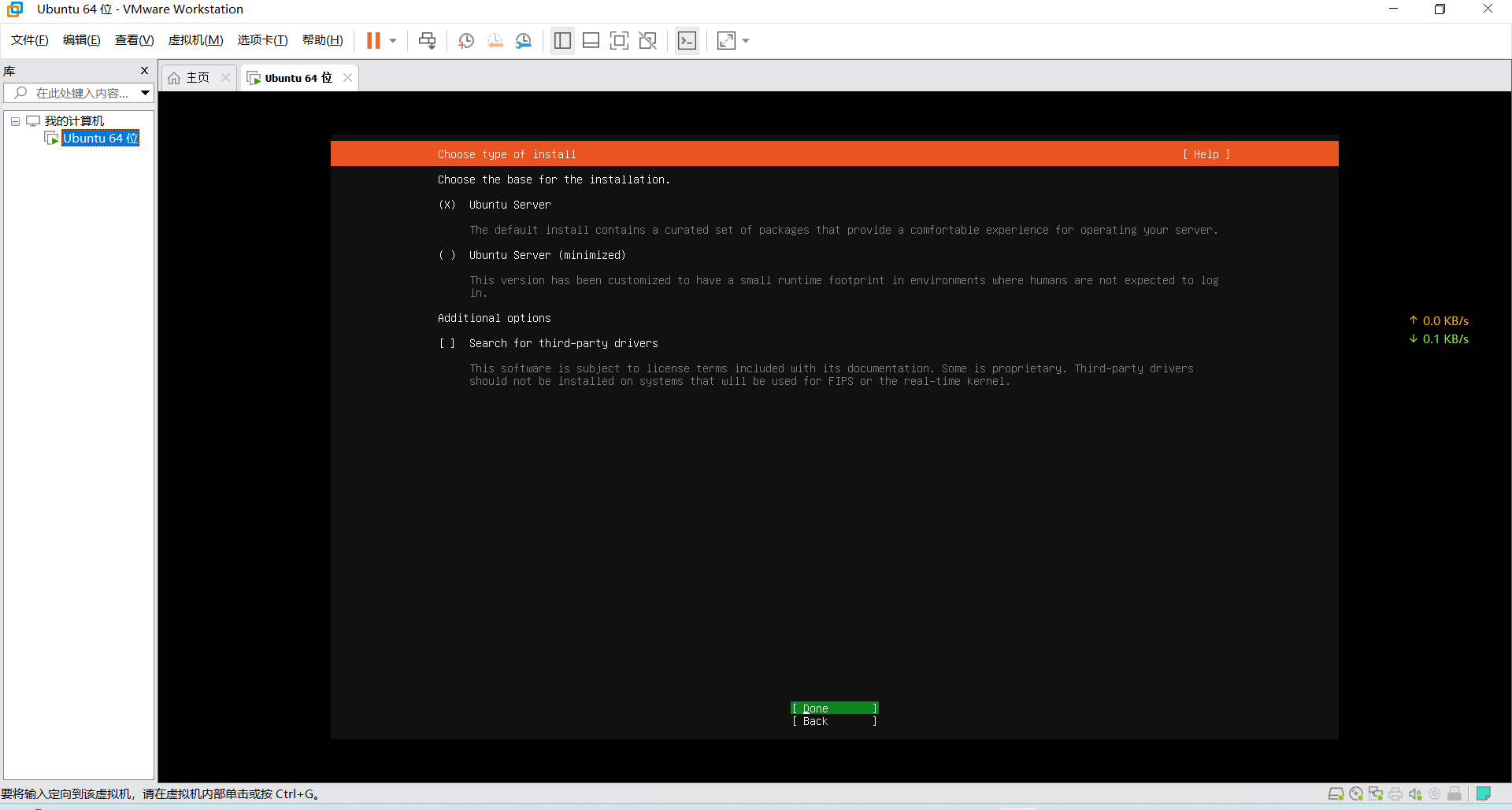Open the library search filter dropdown
Viewport: 1512px width, 810px height.
point(146,93)
